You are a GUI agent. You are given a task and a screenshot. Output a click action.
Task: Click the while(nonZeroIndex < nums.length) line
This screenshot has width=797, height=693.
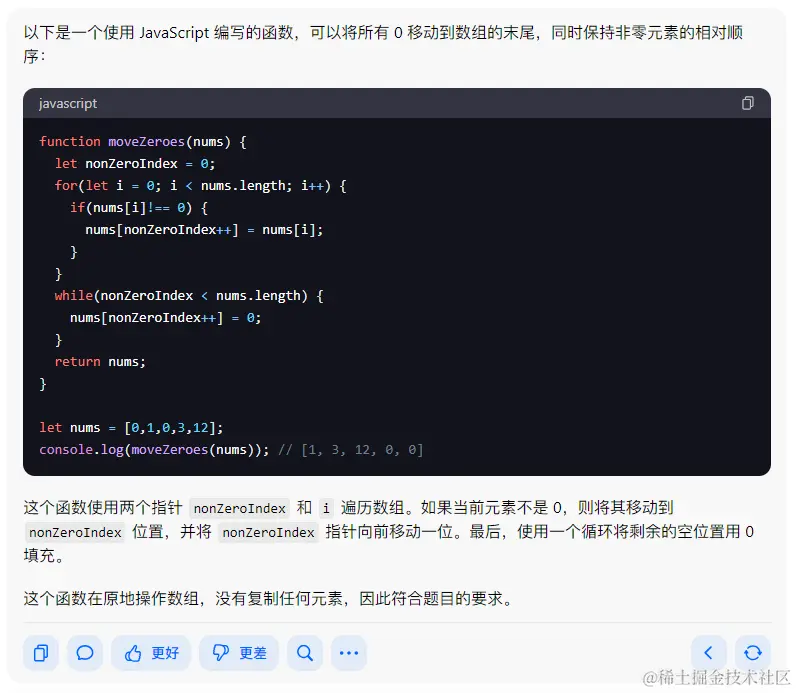click(189, 295)
